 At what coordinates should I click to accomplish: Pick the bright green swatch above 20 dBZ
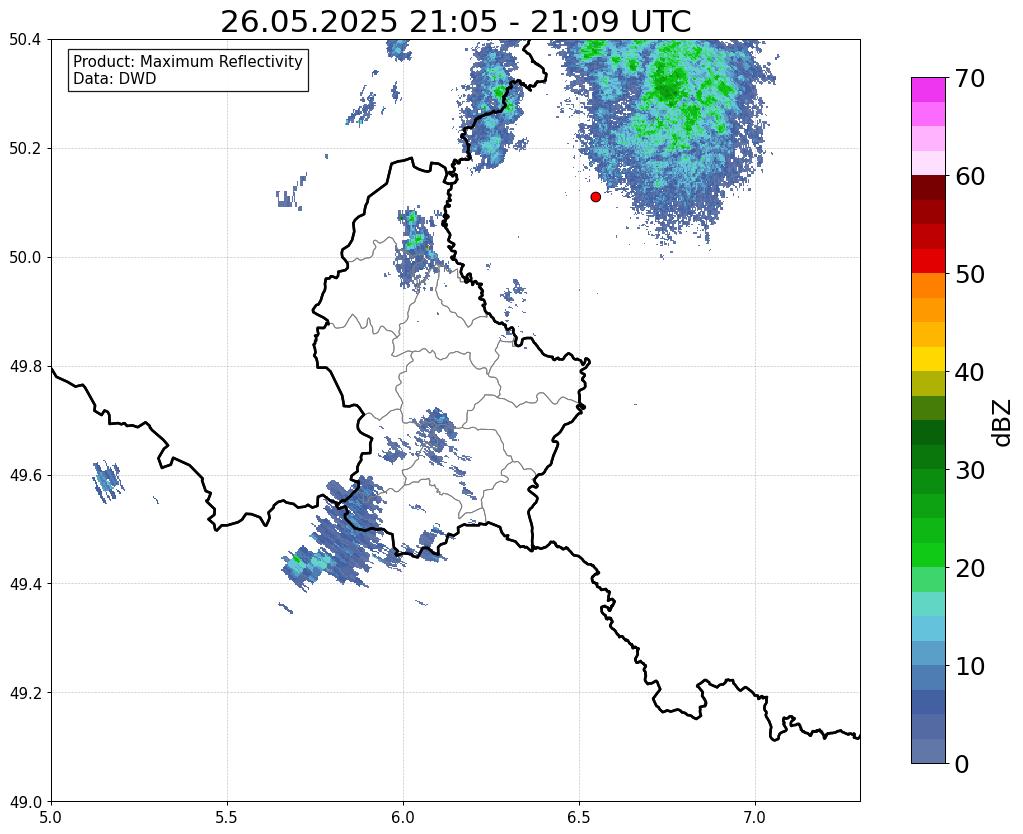pyautogui.click(x=928, y=555)
